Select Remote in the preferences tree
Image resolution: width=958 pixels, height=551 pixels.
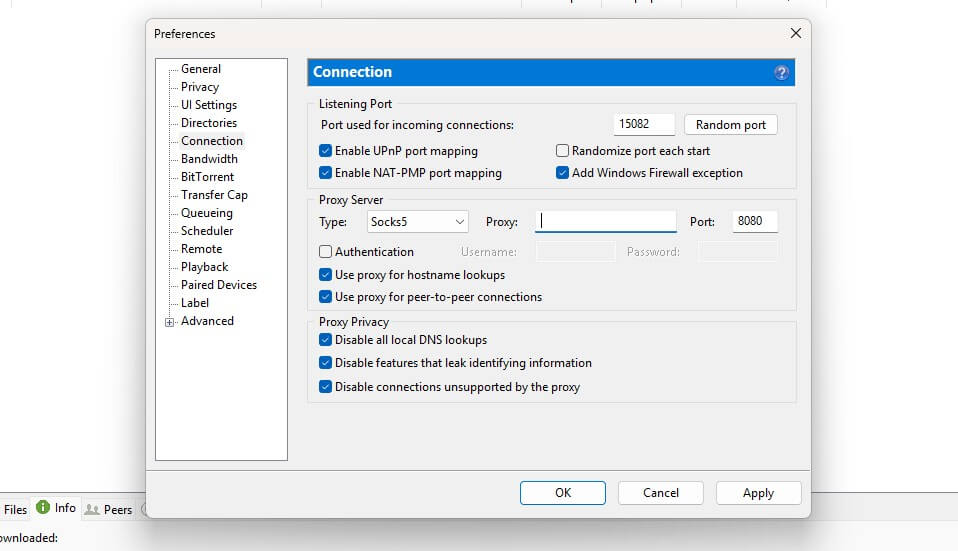click(x=202, y=249)
